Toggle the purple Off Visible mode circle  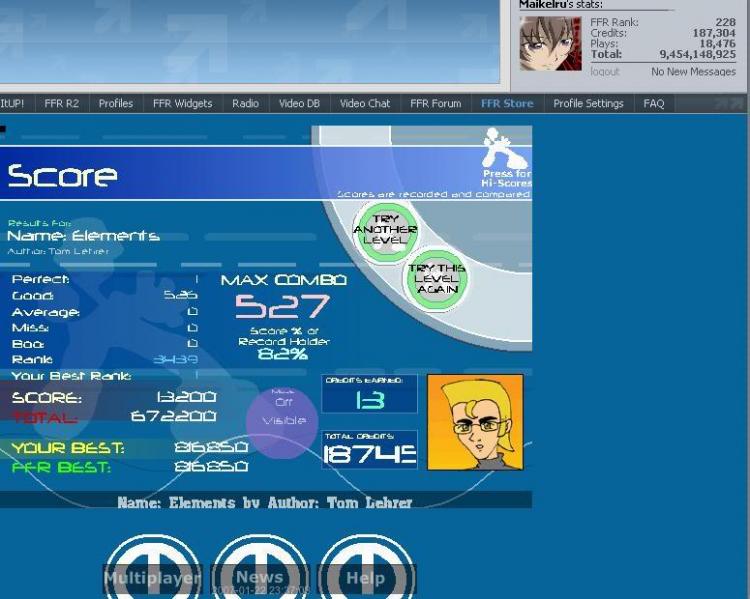(x=283, y=423)
